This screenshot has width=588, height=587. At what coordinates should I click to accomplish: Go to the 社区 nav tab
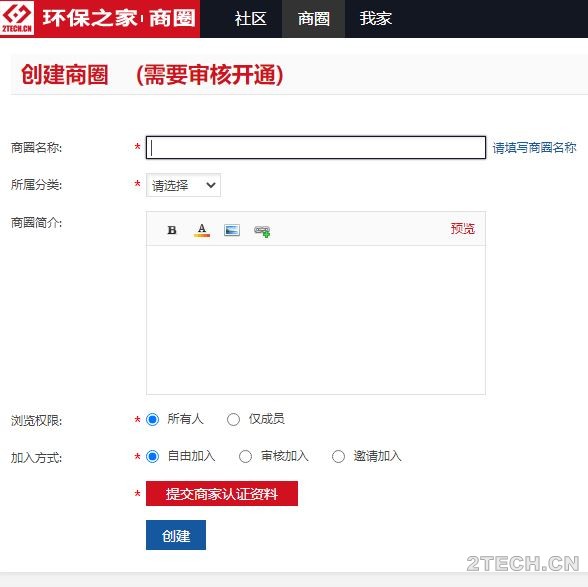pyautogui.click(x=250, y=18)
